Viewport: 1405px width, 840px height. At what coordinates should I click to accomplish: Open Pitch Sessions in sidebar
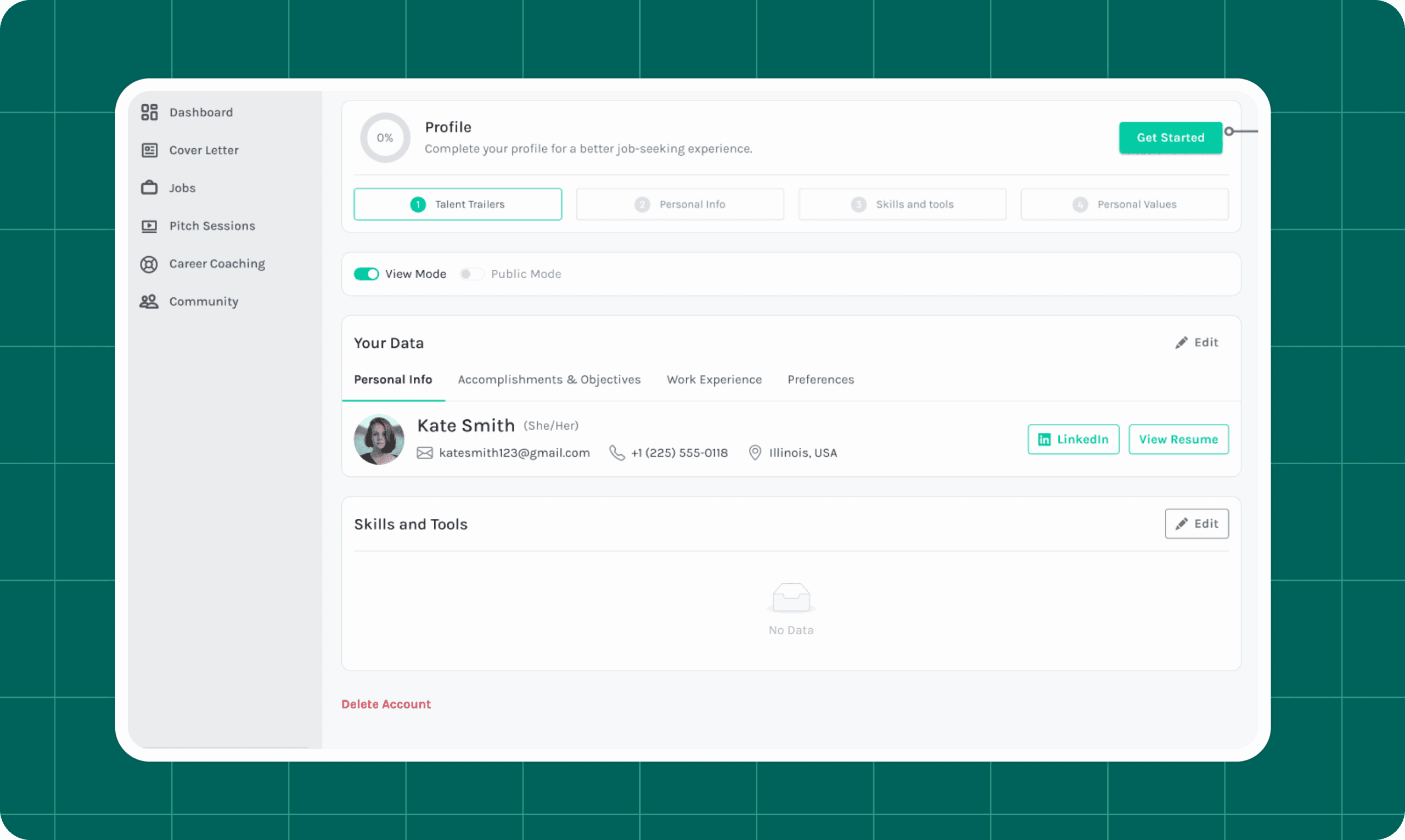[x=212, y=226]
